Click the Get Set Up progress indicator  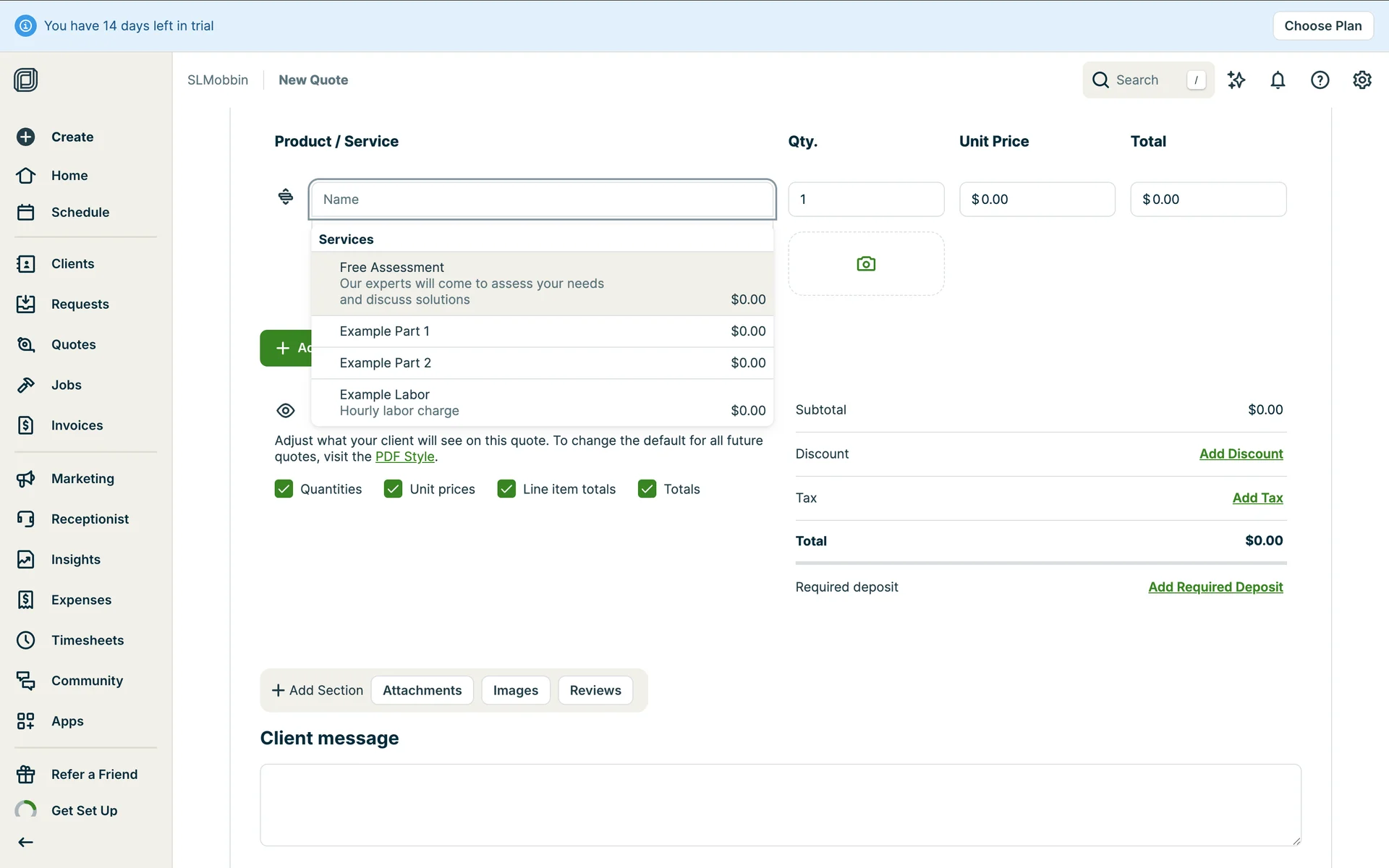(26, 811)
